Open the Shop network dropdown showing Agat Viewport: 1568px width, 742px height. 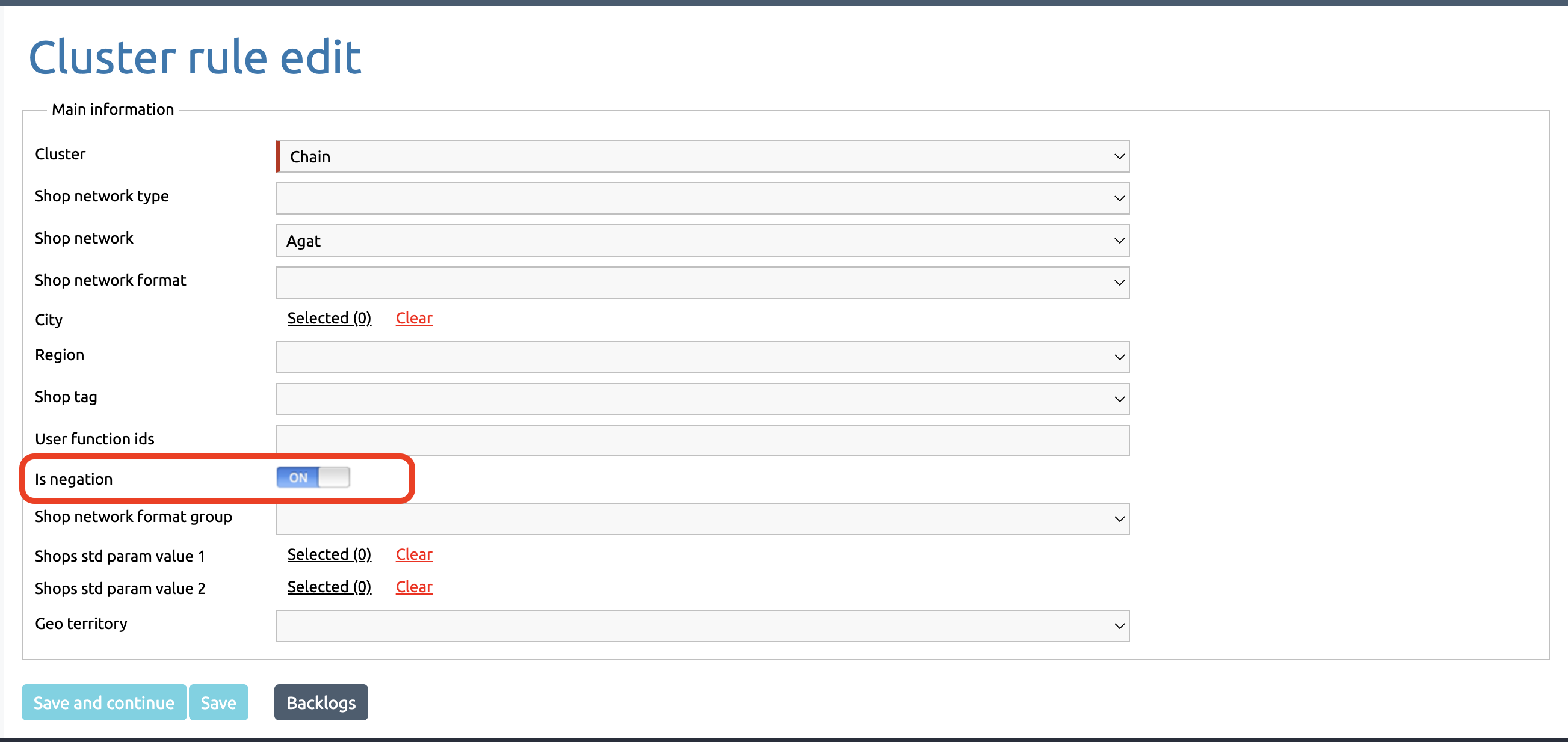pos(702,241)
